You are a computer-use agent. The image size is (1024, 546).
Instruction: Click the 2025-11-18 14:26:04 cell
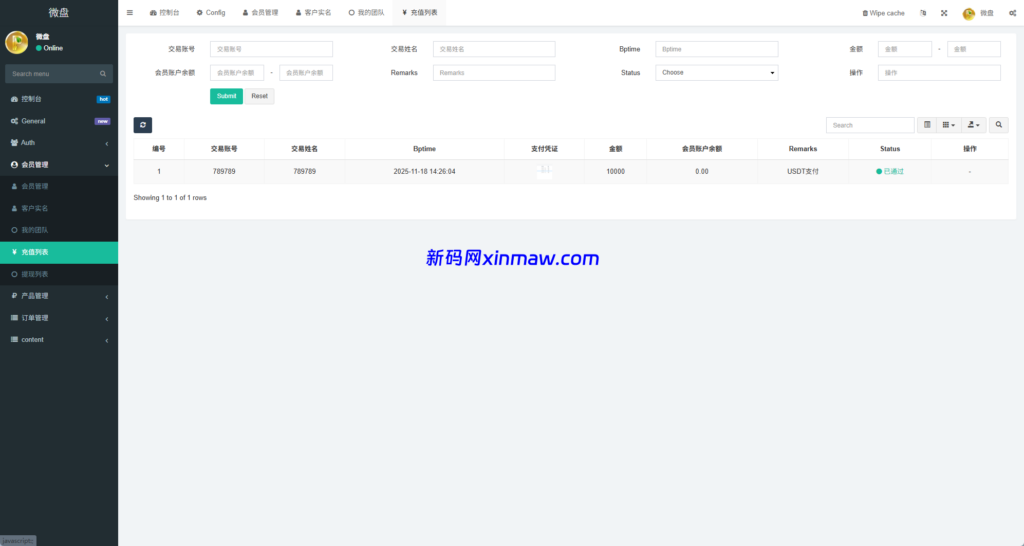[424, 171]
